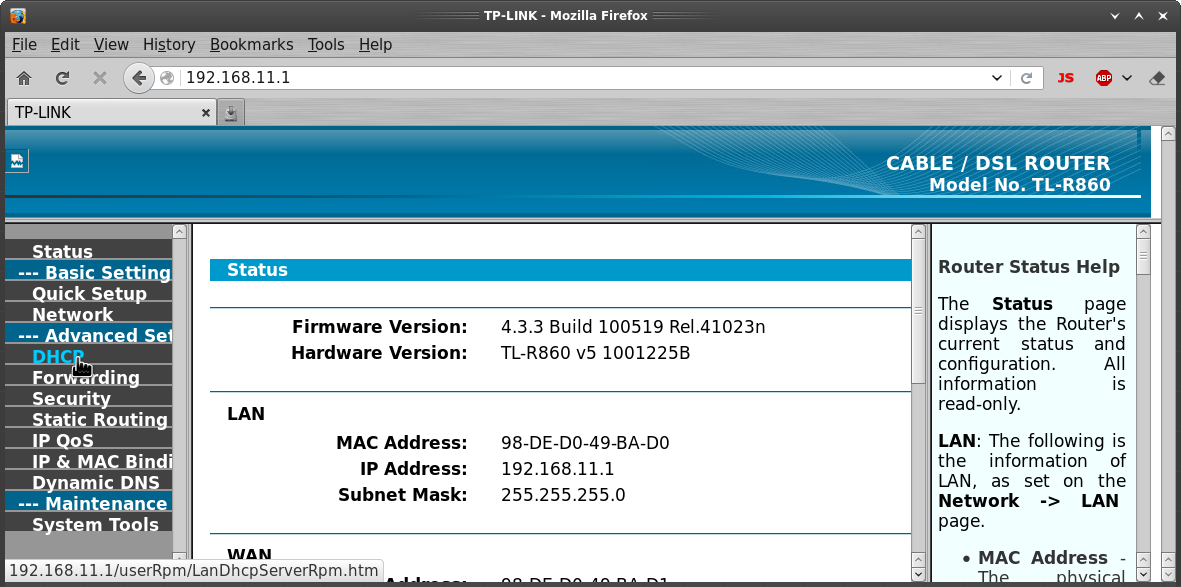Open the Forwarding sidebar link
Image resolution: width=1181 pixels, height=587 pixels.
coord(85,378)
